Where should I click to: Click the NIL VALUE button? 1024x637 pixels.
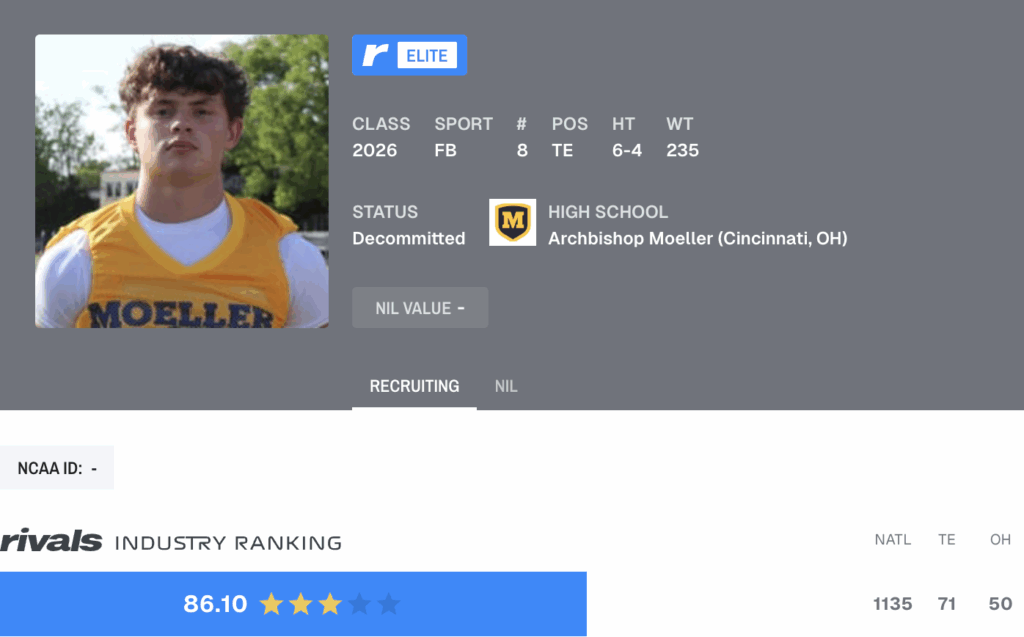420,308
